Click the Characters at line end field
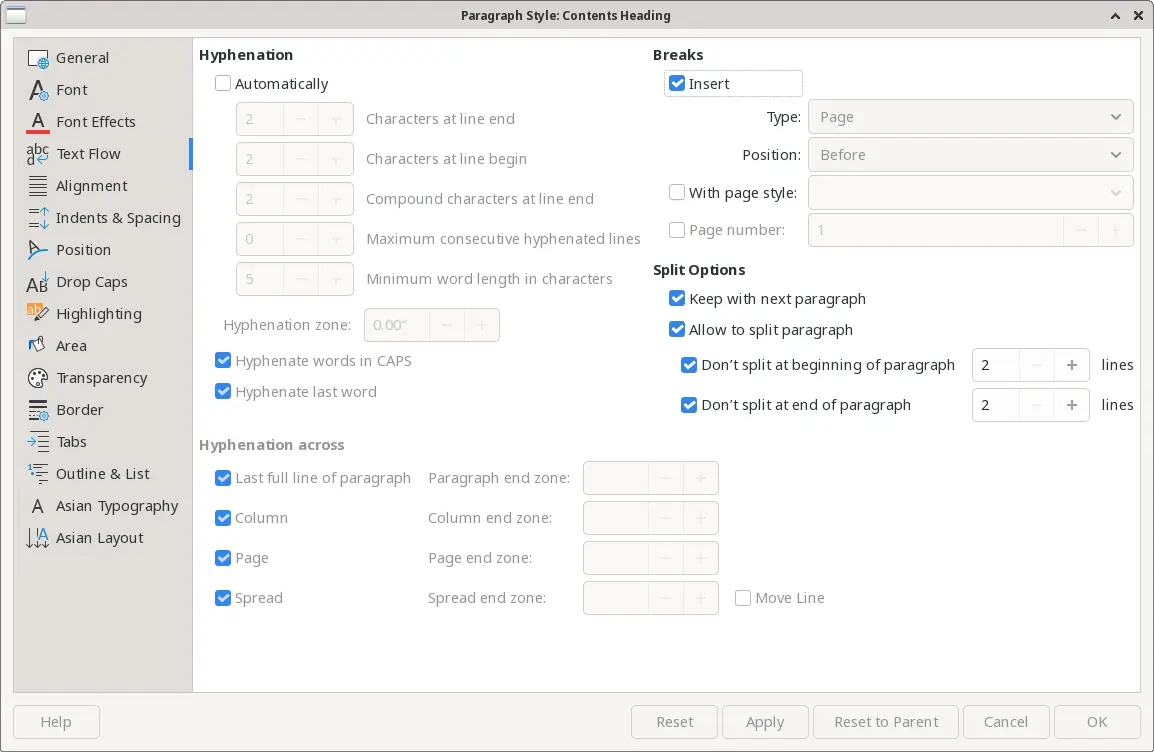The width and height of the screenshot is (1154, 752). point(260,119)
